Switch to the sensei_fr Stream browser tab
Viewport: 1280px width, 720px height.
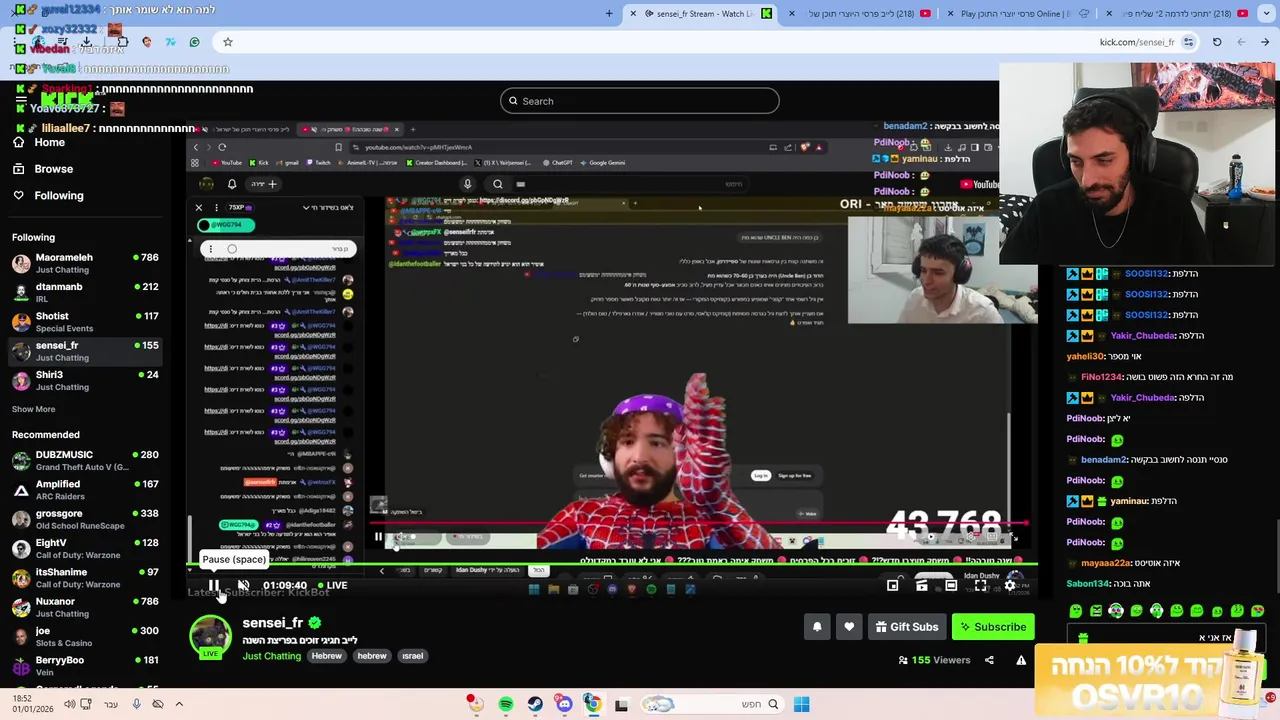[700, 13]
